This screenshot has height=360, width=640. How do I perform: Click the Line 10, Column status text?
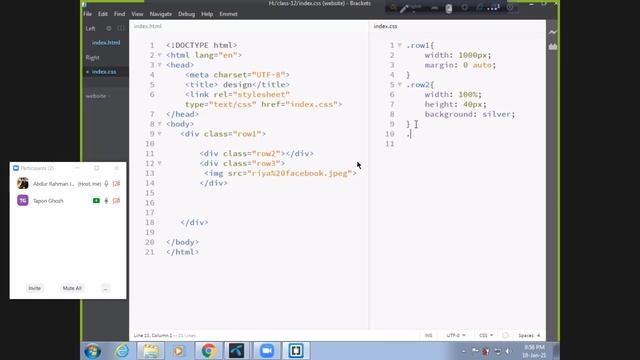(153, 336)
